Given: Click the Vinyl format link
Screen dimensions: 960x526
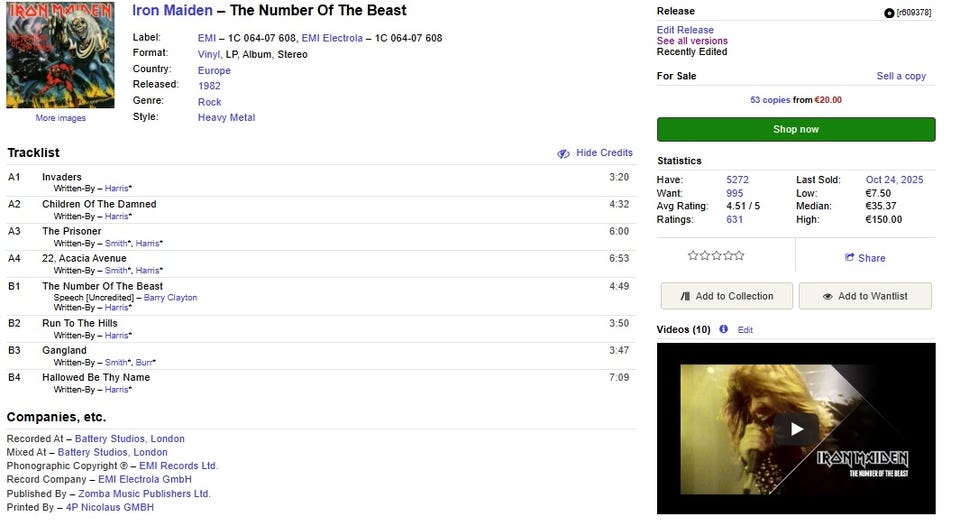Looking at the screenshot, I should coord(209,54).
